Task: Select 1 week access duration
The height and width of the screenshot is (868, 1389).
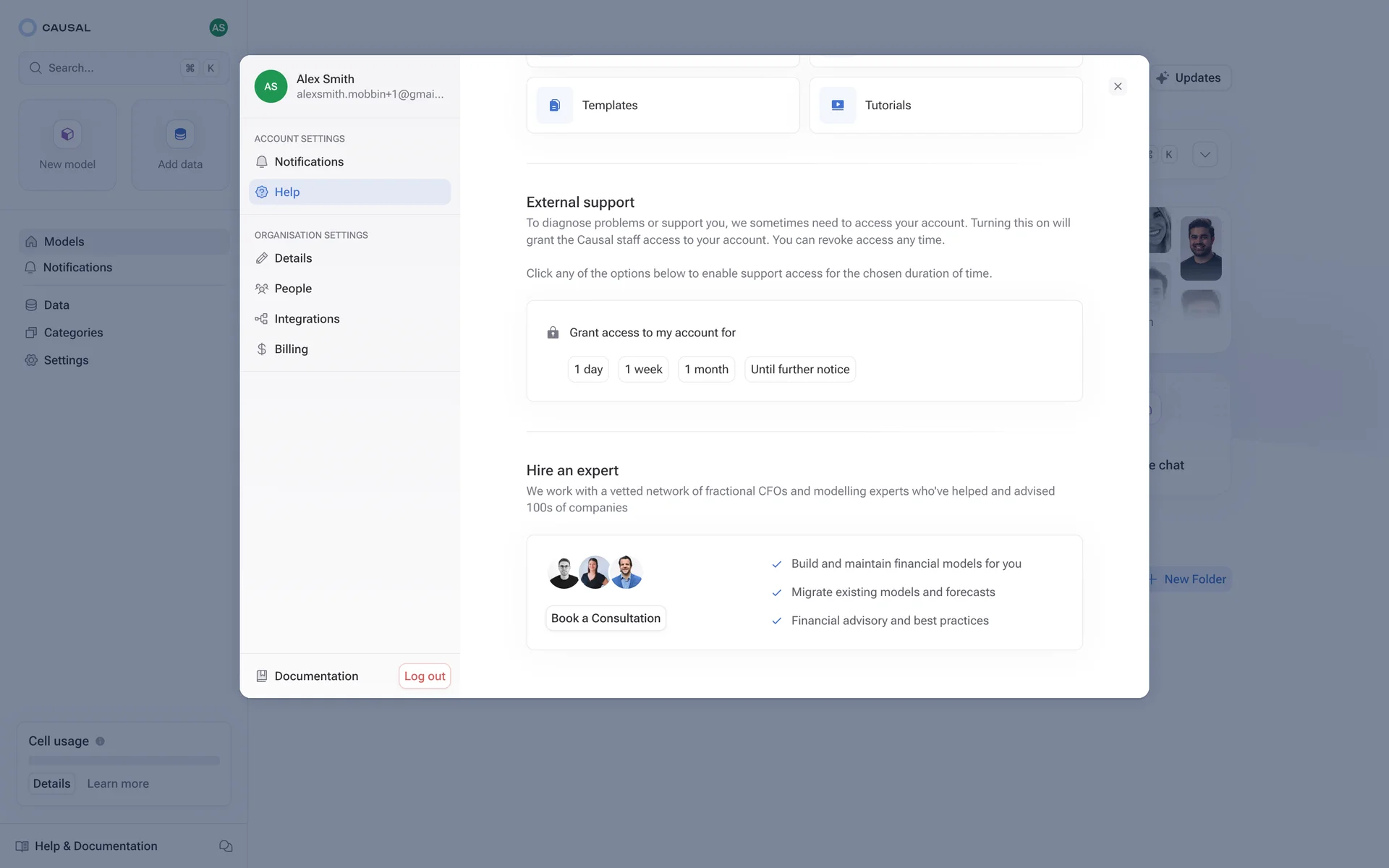Action: (643, 370)
